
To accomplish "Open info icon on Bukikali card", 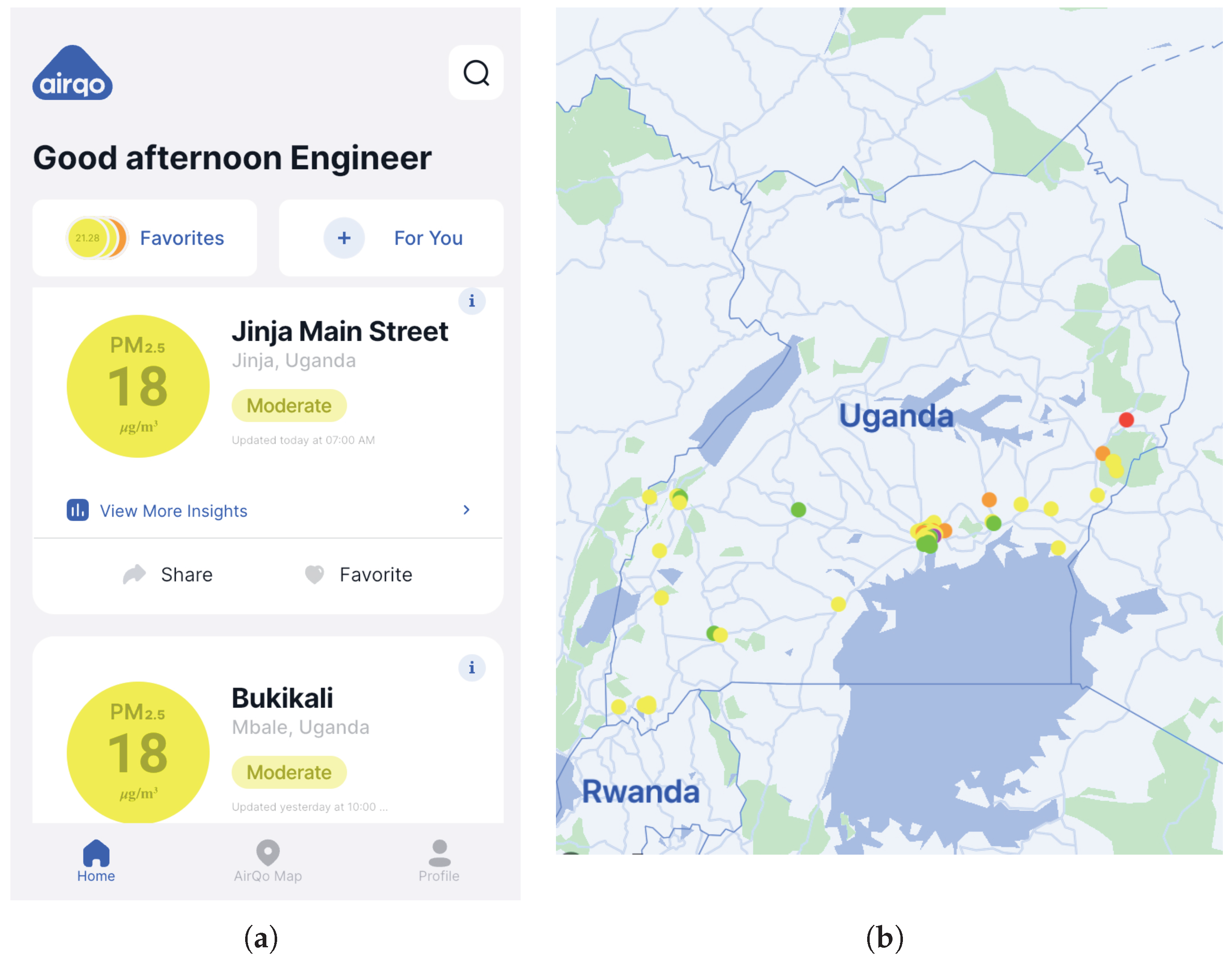I will [472, 668].
